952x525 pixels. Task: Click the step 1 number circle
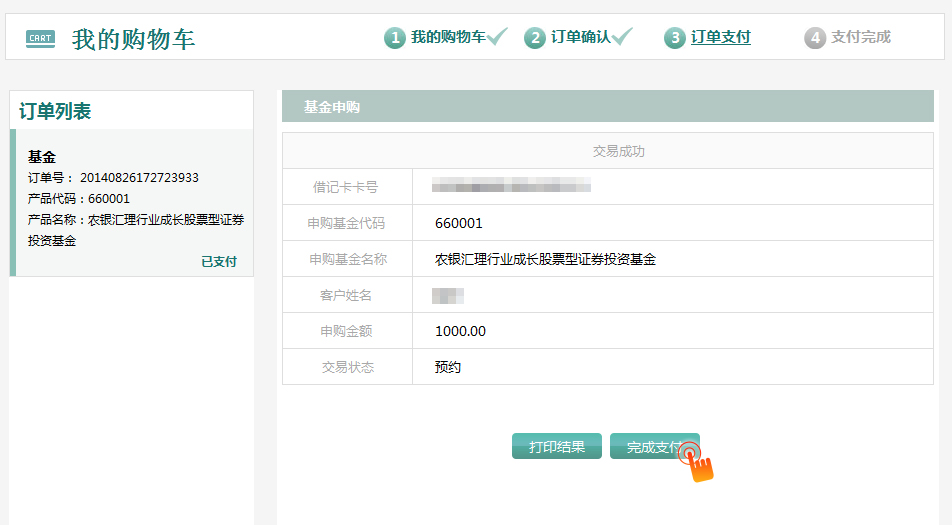click(395, 38)
